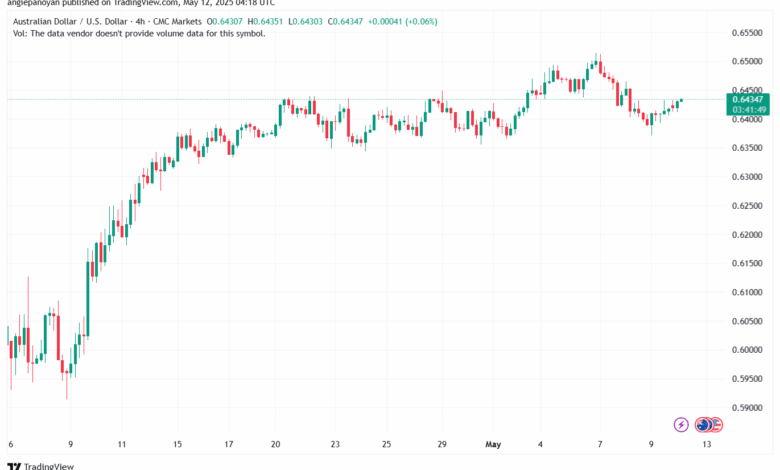Click the date label 20 on time axis
The height and width of the screenshot is (470, 780).
coord(276,445)
